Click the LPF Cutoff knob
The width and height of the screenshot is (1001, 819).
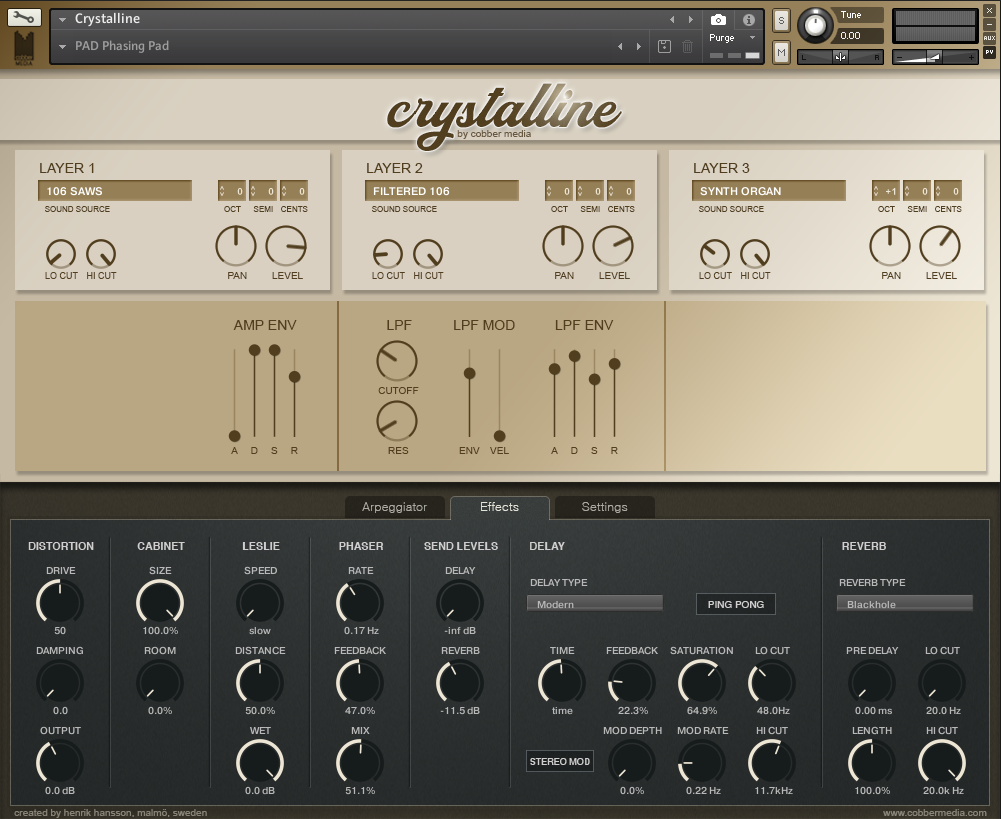tap(397, 361)
